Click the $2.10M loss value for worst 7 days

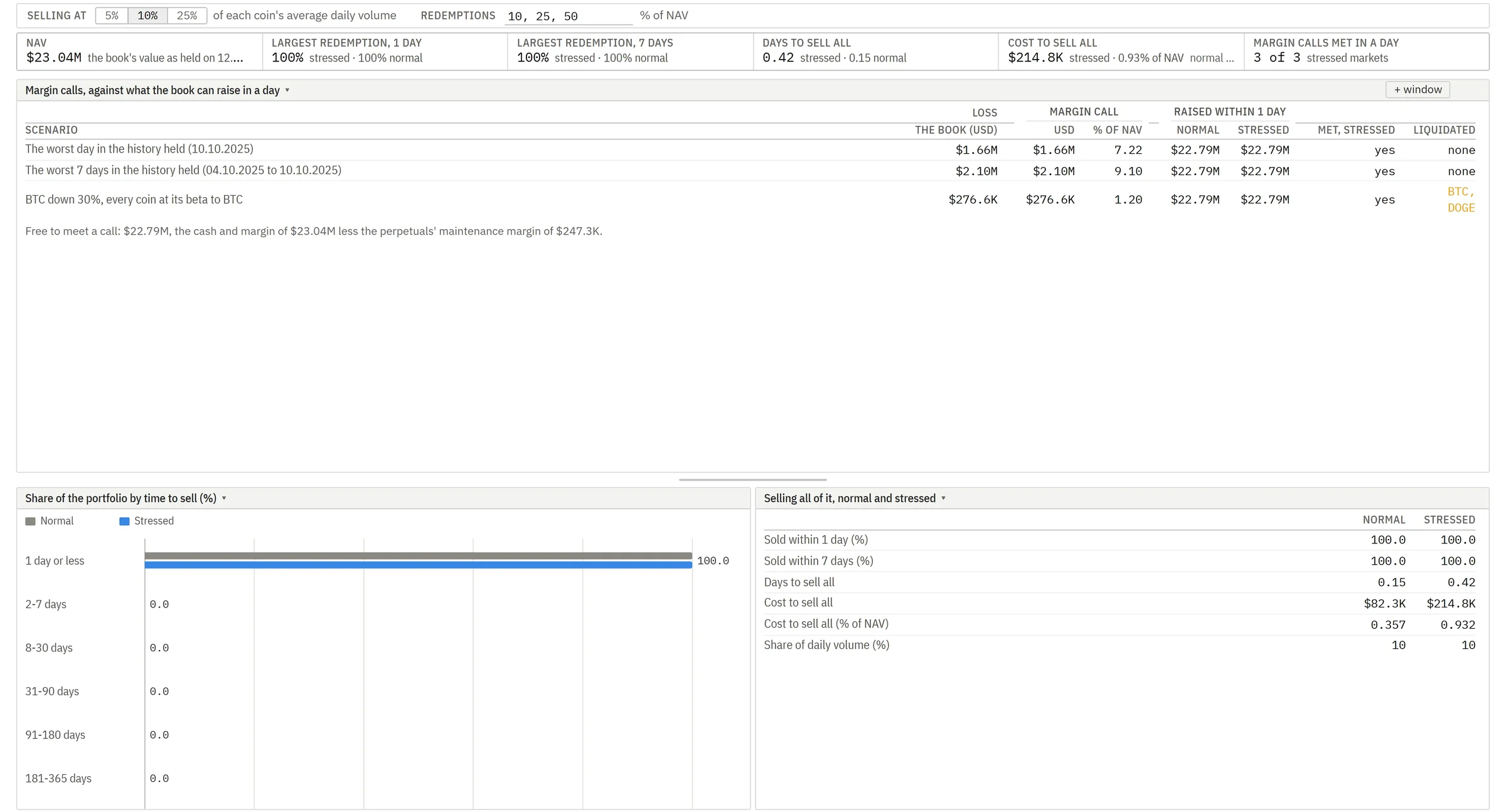point(976,171)
